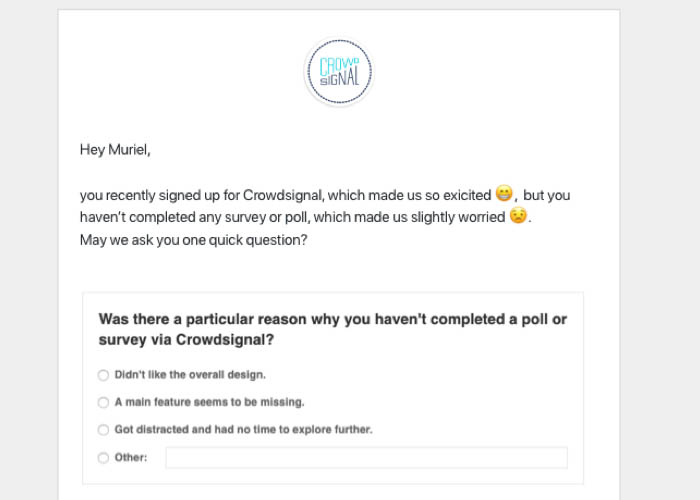Click the Crowdsignal circular logo
This screenshot has height=500, width=700.
(x=339, y=72)
